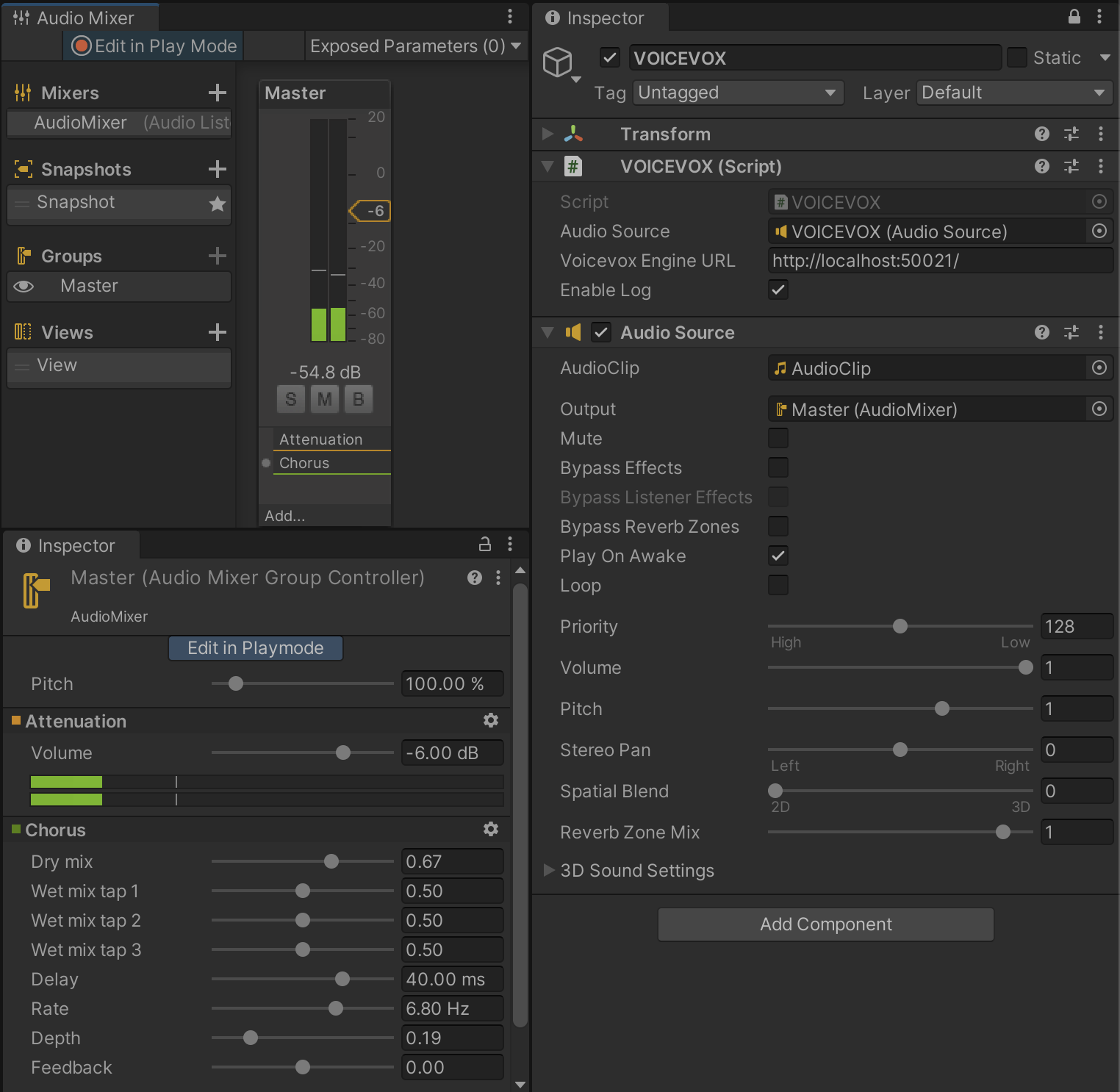Lock the Inspector panel
The width and height of the screenshot is (1120, 1092).
(1073, 17)
